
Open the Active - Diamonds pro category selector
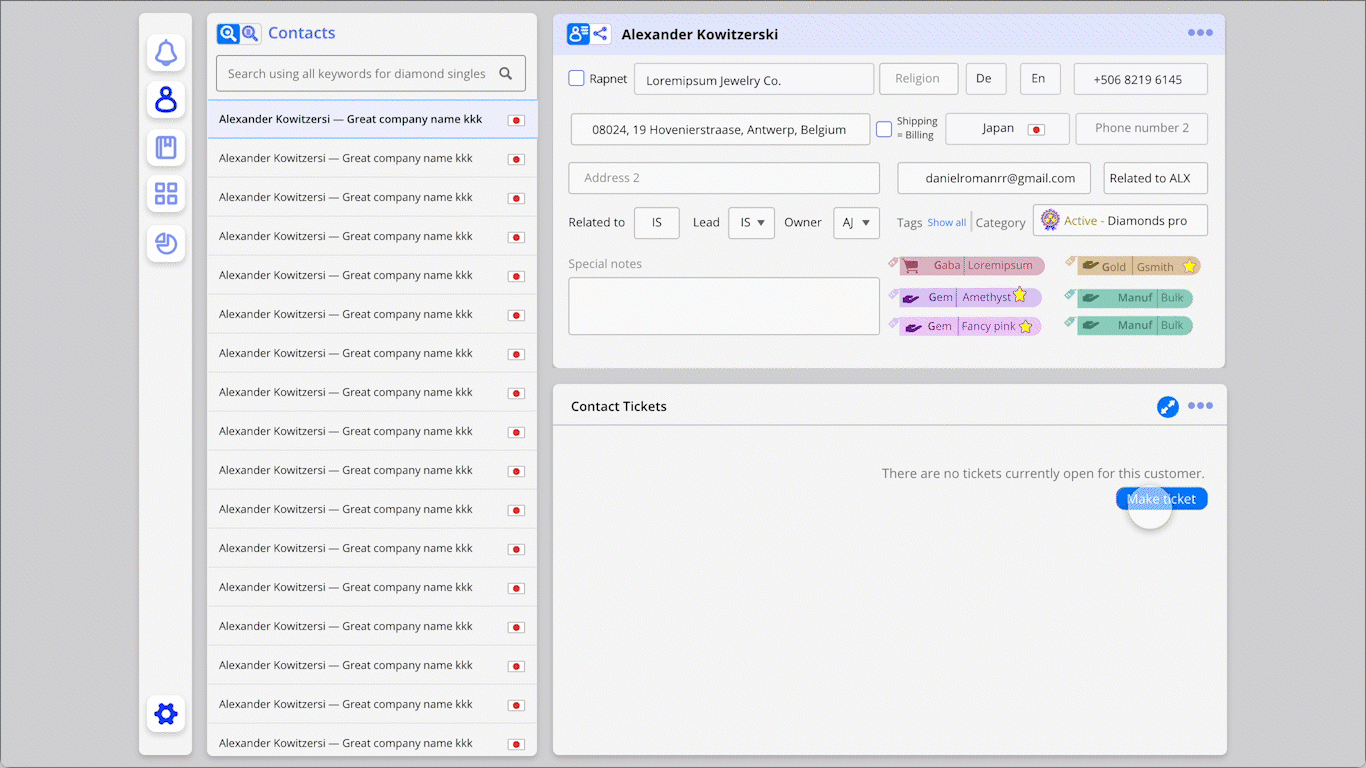pos(1120,221)
